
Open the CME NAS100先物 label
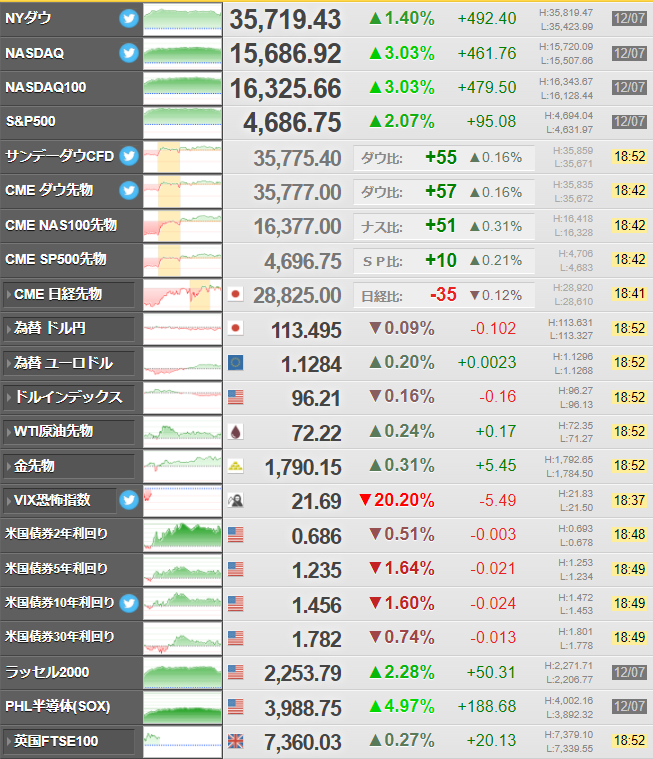[61, 225]
